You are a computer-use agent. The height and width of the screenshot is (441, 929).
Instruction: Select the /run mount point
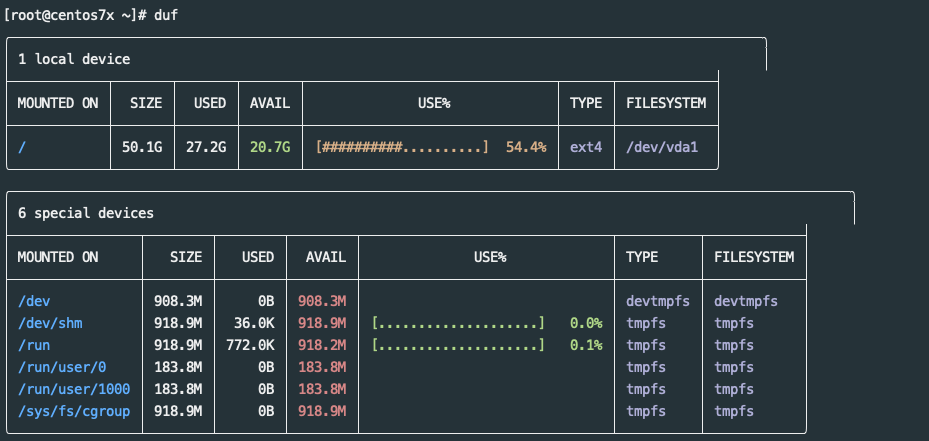(34, 345)
